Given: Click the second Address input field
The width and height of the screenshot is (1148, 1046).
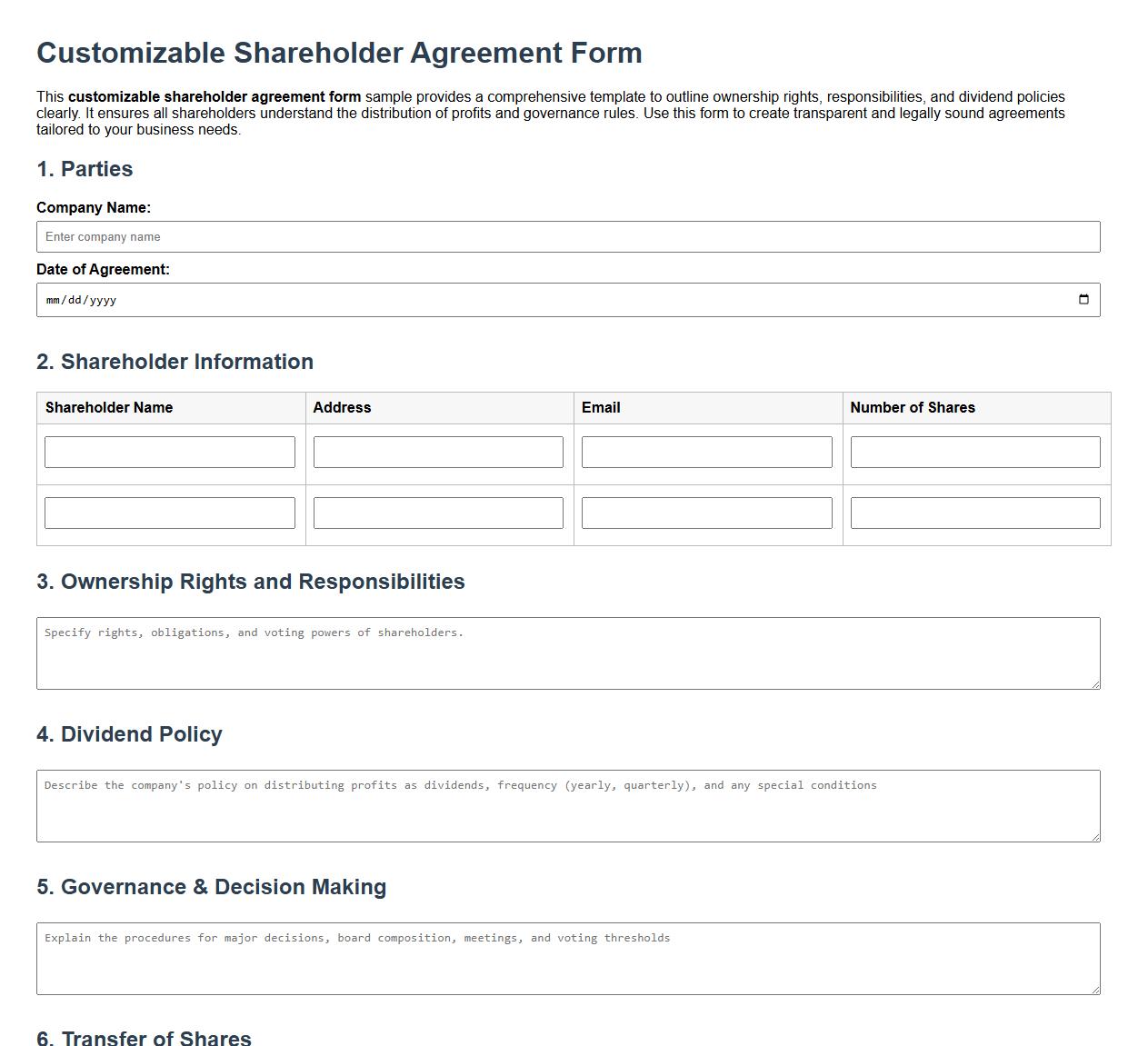Looking at the screenshot, I should pos(437,512).
